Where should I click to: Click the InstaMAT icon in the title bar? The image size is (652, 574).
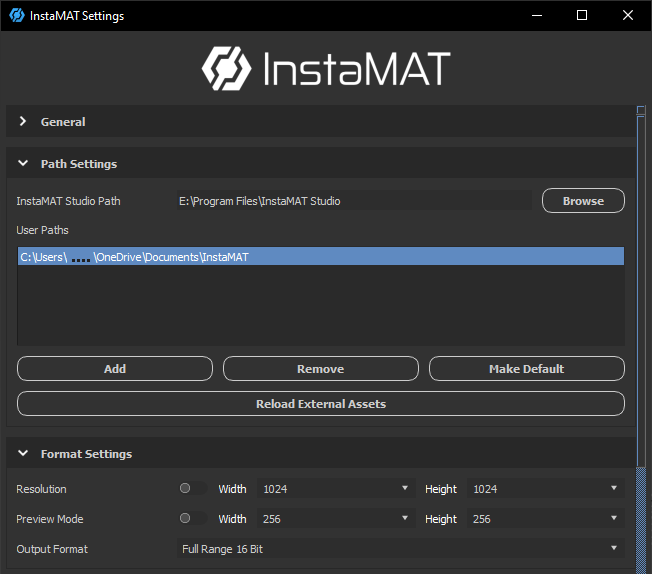click(x=17, y=15)
